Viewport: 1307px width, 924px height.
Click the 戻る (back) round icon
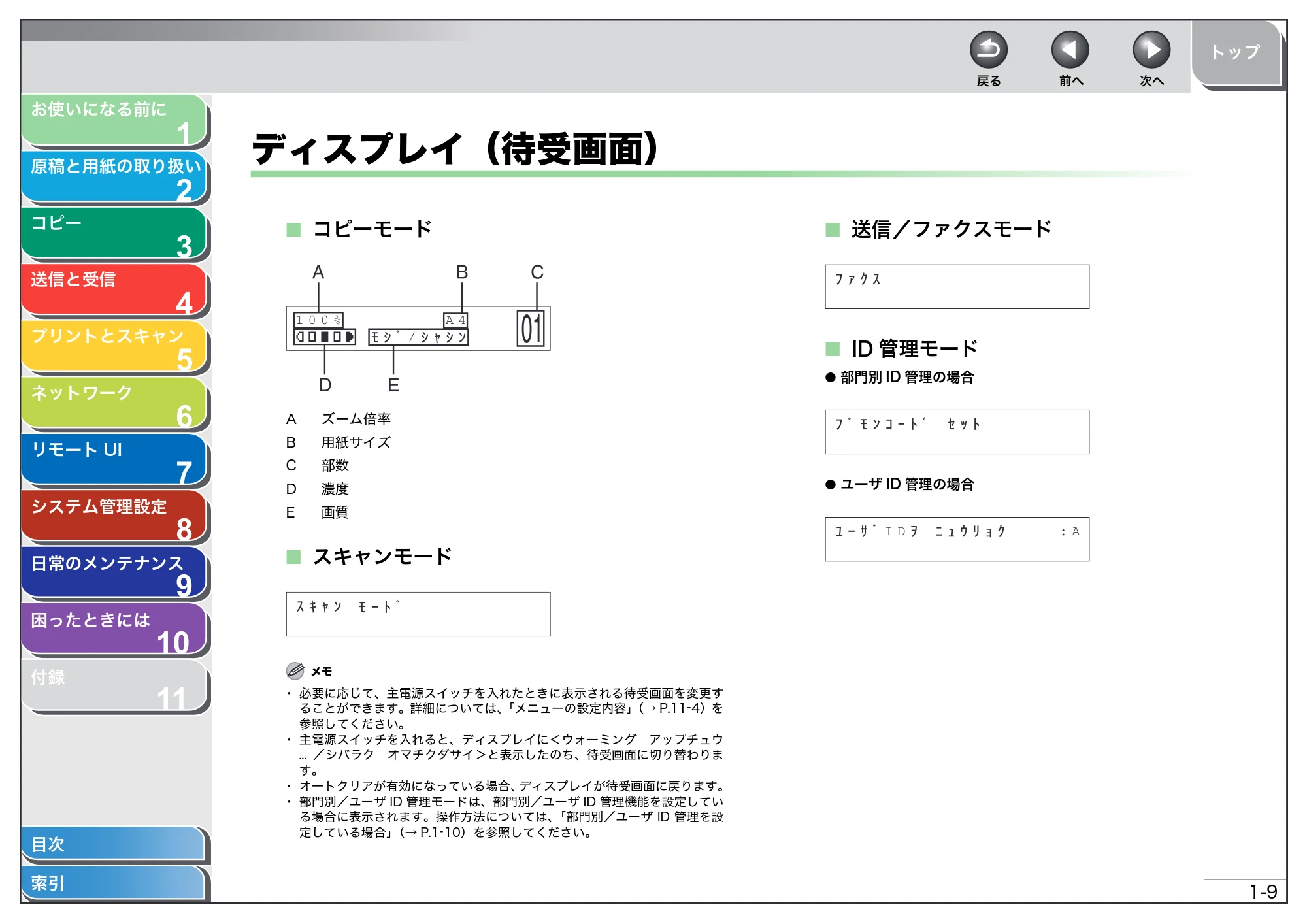pos(988,50)
